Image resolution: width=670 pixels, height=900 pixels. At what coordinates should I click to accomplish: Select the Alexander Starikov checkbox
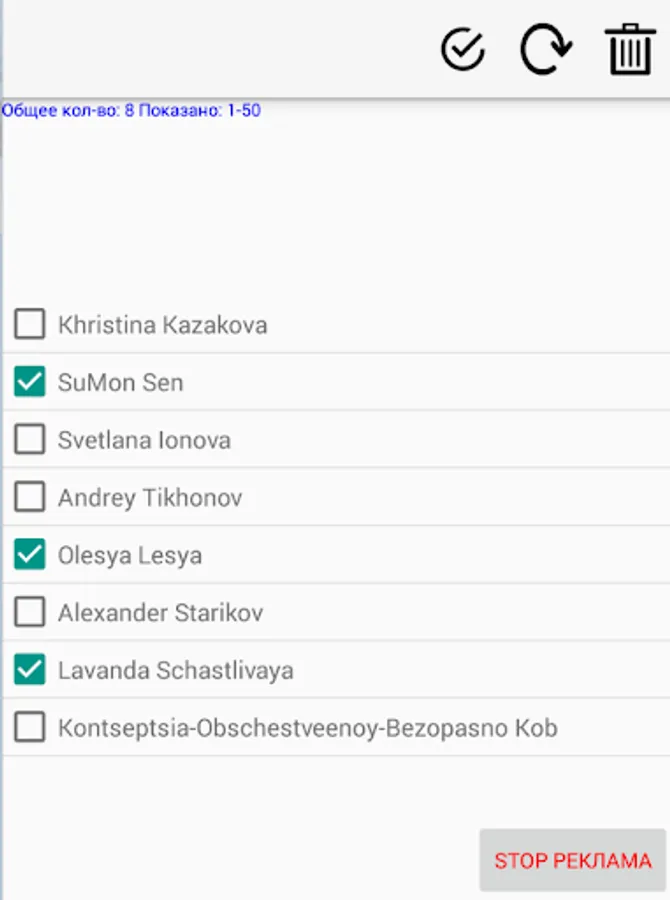pos(30,612)
